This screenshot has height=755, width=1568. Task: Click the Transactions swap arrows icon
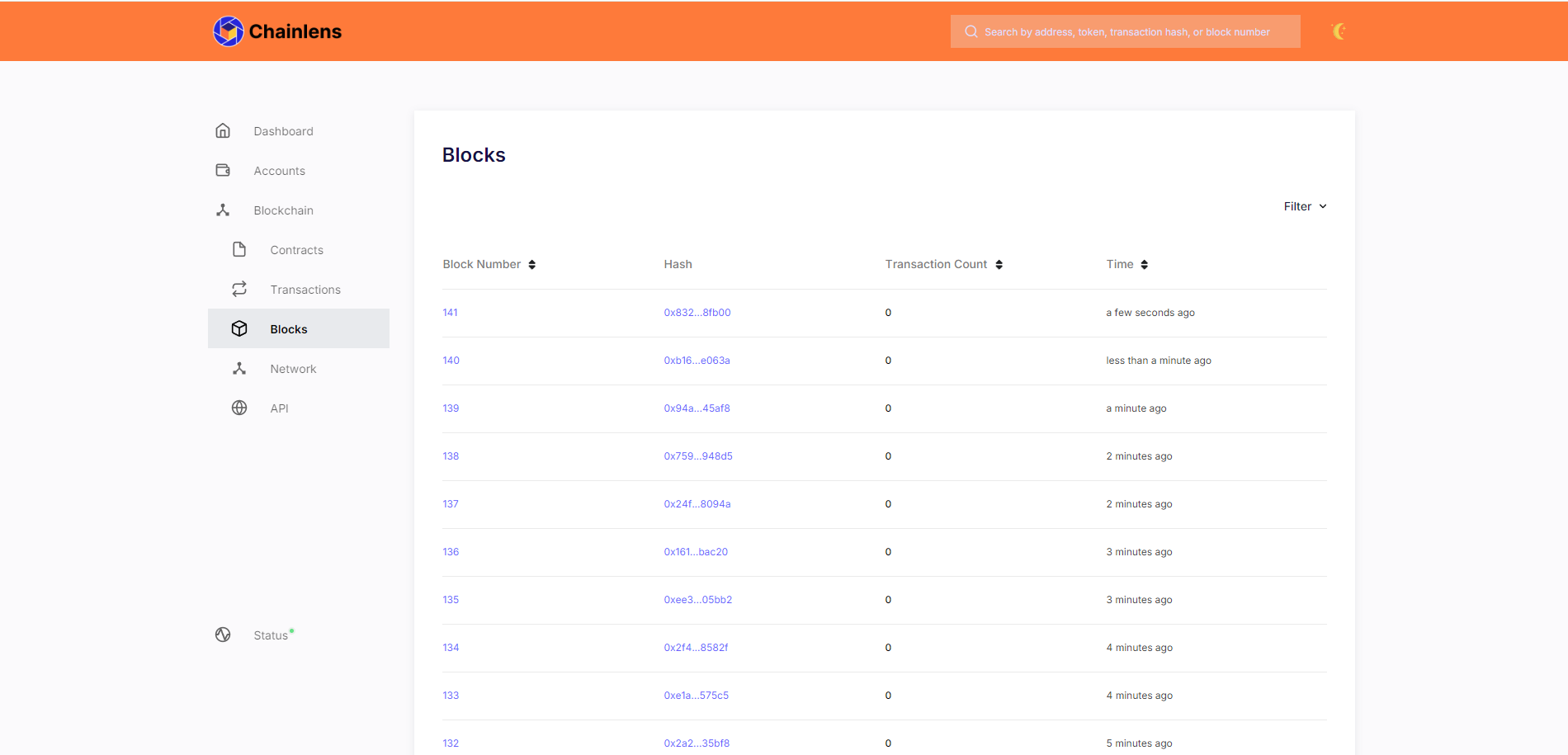coord(239,289)
